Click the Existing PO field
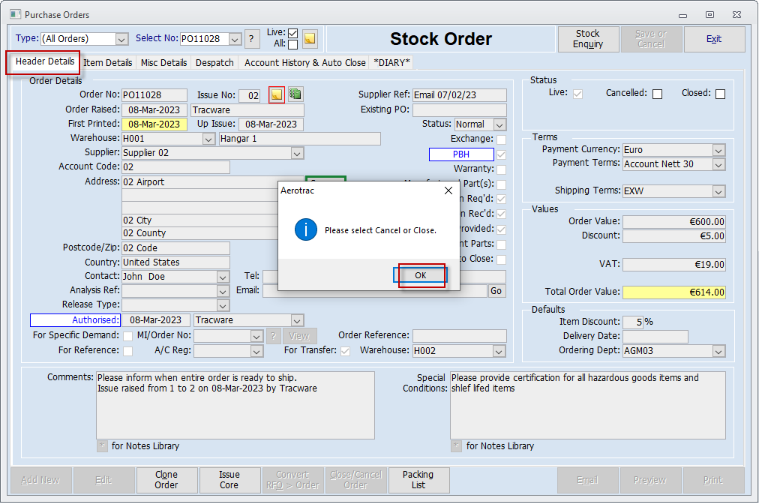 coord(459,110)
